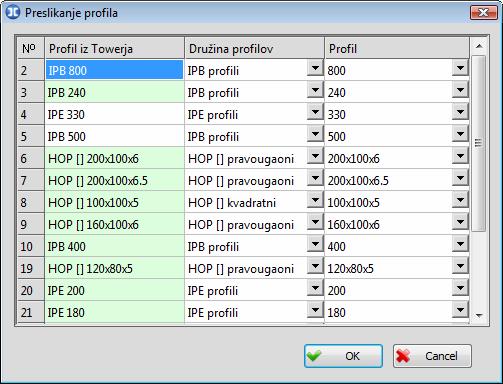Open the family dropdown for HOP [] 120x80x5
The image size is (503, 384).
click(315, 266)
